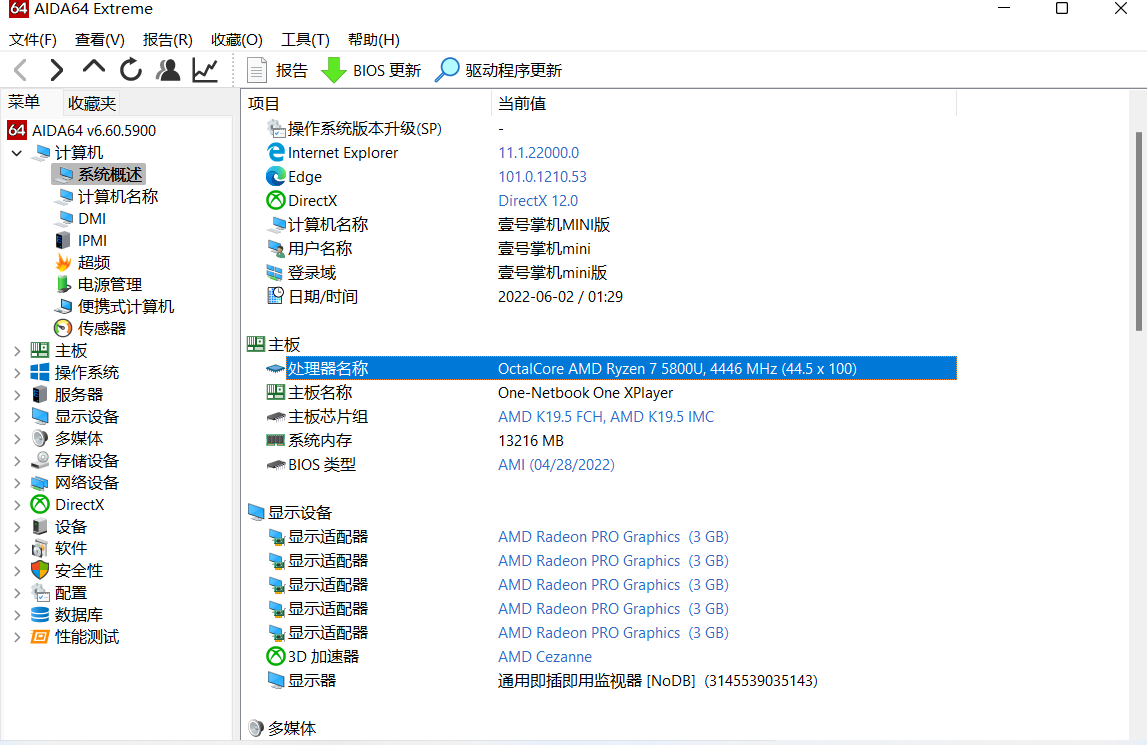1147x745 pixels.
Task: Click the 性能测试 benchmark icon
Action: click(x=40, y=637)
